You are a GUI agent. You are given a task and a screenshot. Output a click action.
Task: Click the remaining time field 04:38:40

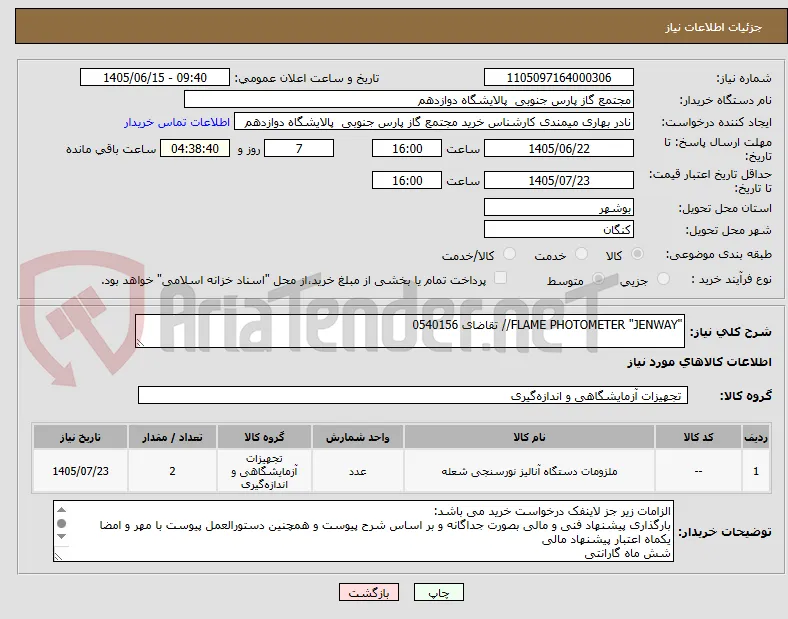(x=195, y=149)
